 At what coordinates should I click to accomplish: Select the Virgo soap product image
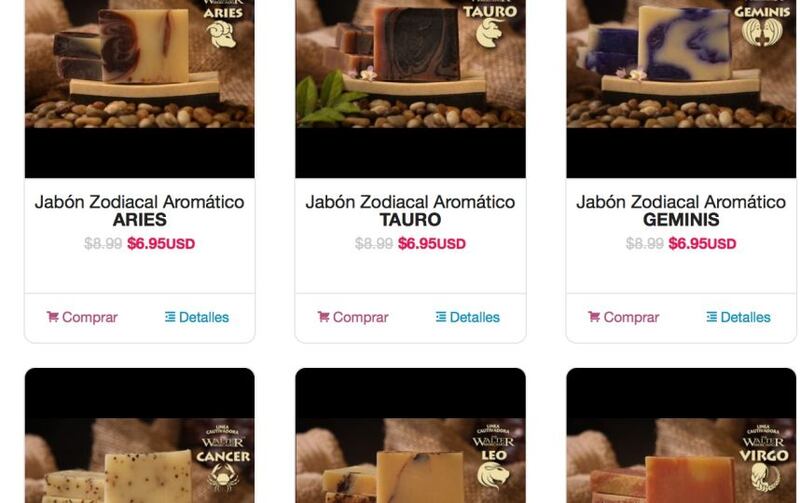click(x=681, y=435)
